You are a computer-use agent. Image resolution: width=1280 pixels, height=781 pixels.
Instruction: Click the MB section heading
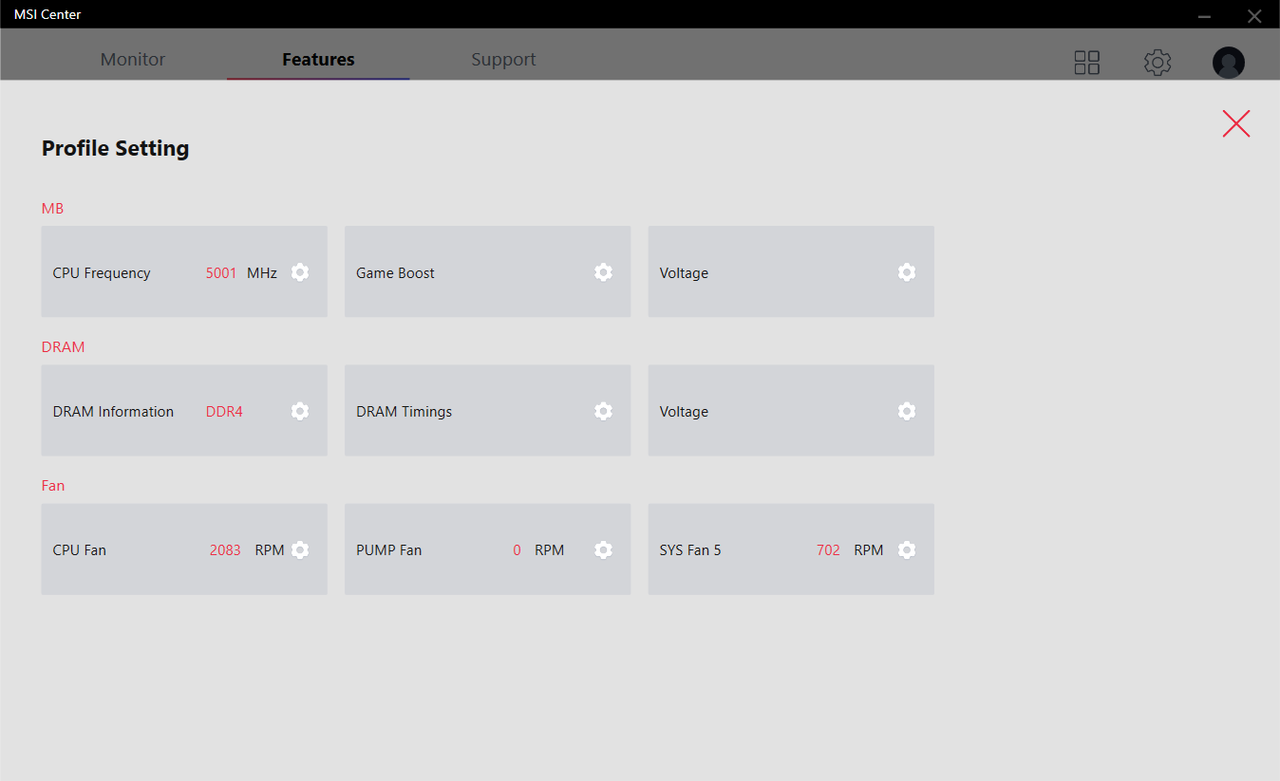point(53,208)
